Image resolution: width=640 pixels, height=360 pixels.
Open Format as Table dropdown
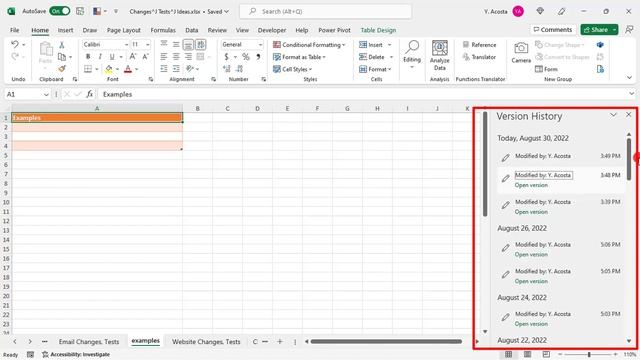(x=299, y=57)
